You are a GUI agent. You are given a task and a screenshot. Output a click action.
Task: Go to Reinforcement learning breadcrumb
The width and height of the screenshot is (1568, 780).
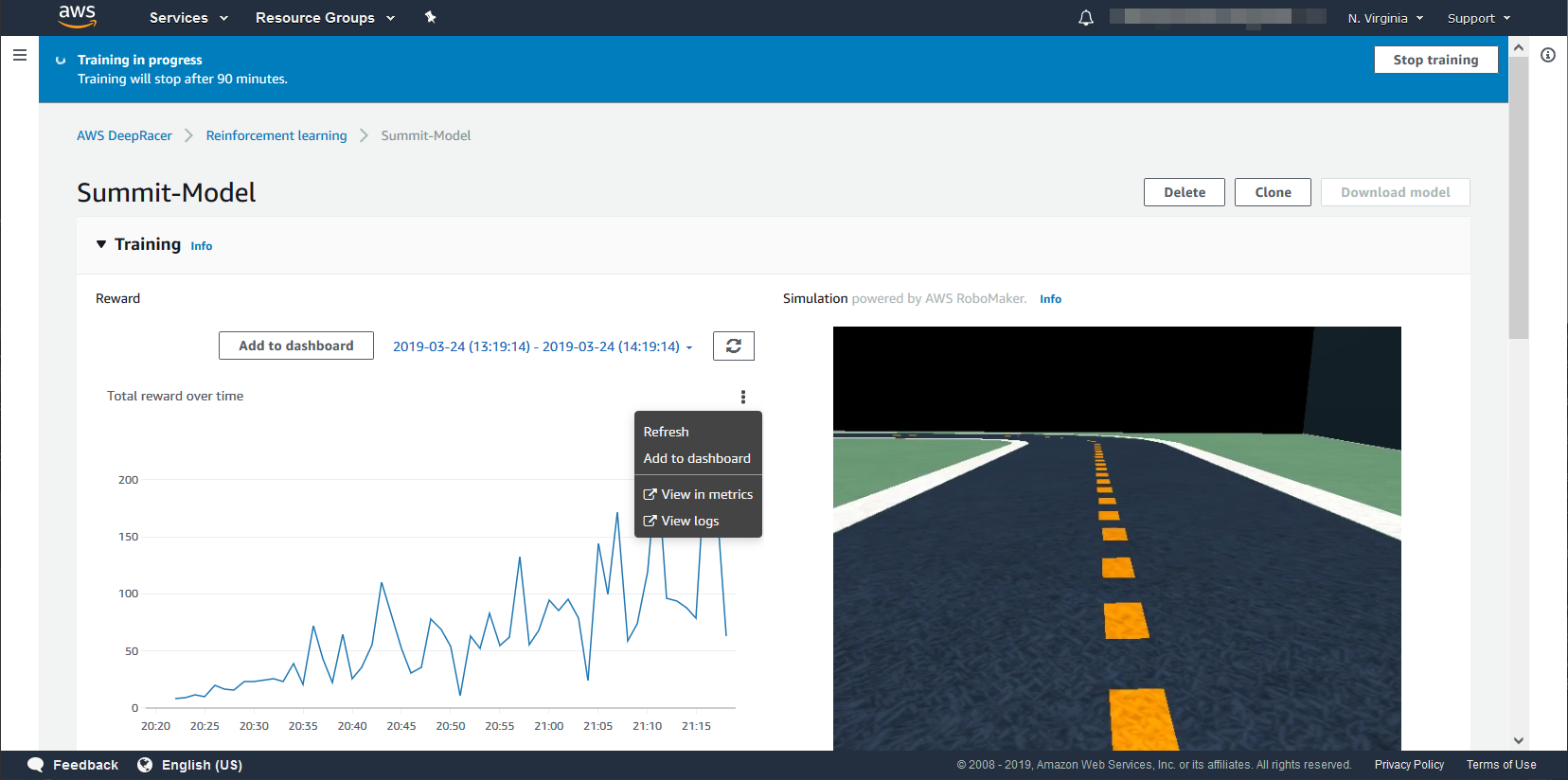coord(276,135)
